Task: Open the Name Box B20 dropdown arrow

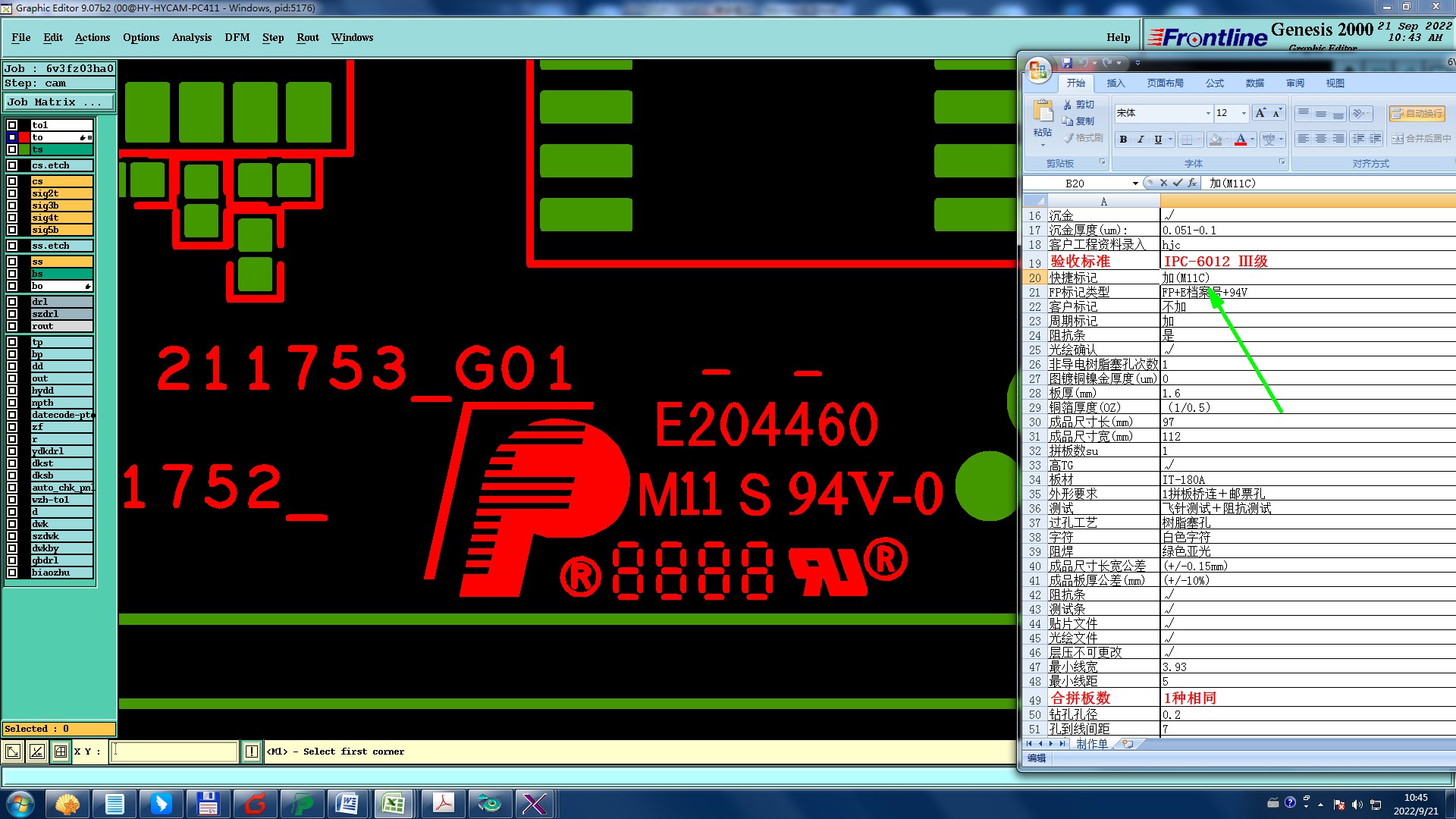Action: pos(1135,184)
